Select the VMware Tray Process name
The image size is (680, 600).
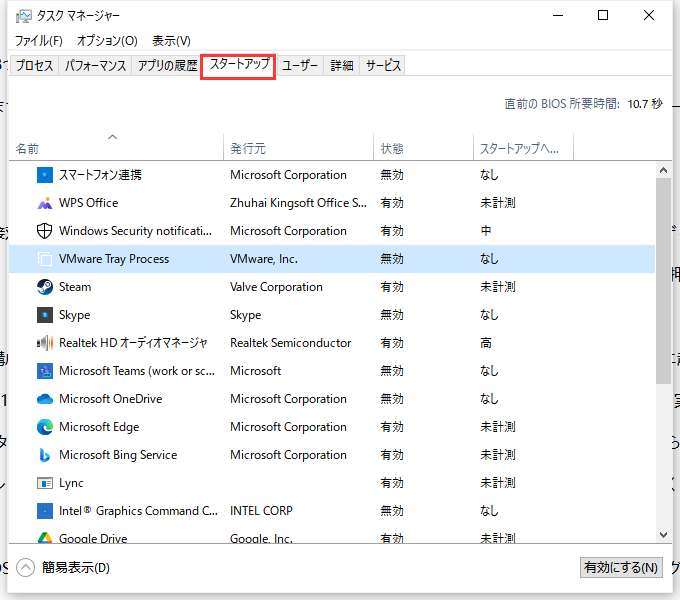coord(114,259)
